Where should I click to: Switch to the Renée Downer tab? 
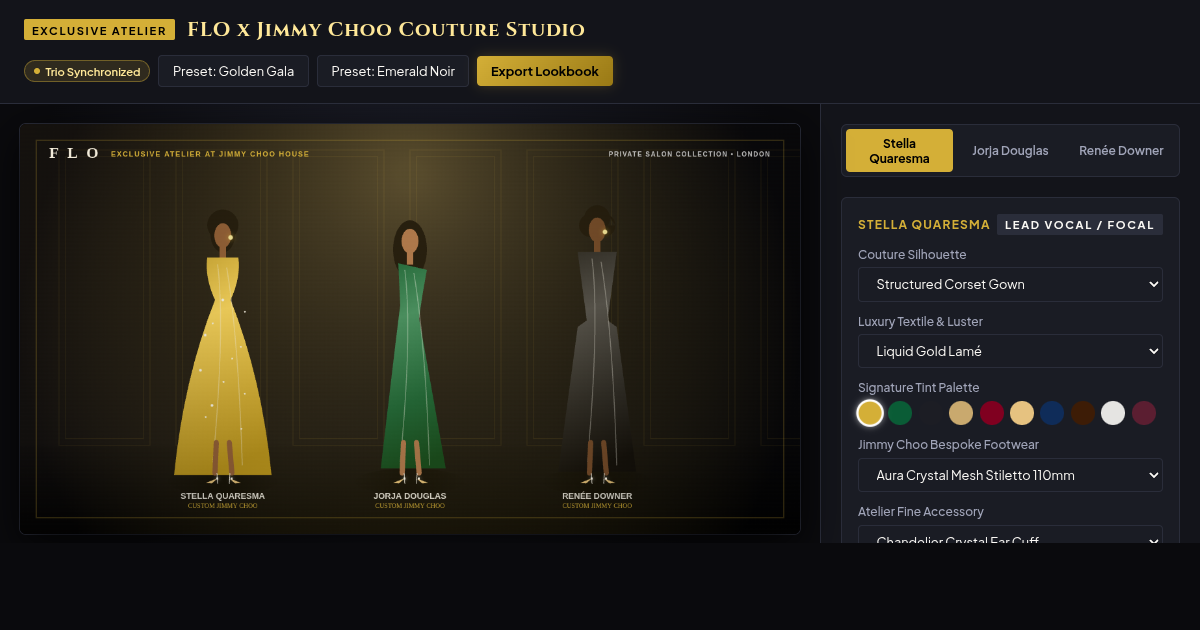(x=1121, y=151)
